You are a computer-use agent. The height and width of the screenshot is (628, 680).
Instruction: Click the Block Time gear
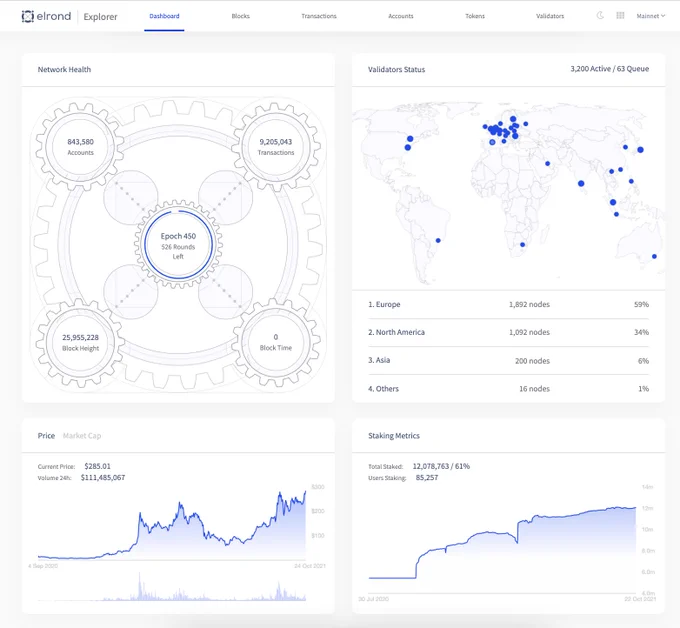click(x=276, y=342)
